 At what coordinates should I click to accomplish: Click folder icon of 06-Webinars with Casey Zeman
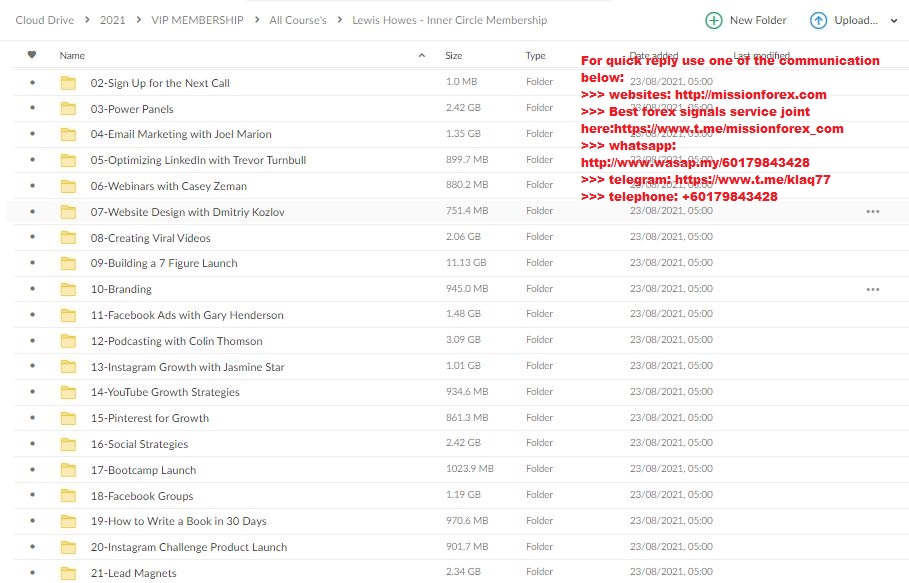tap(68, 186)
